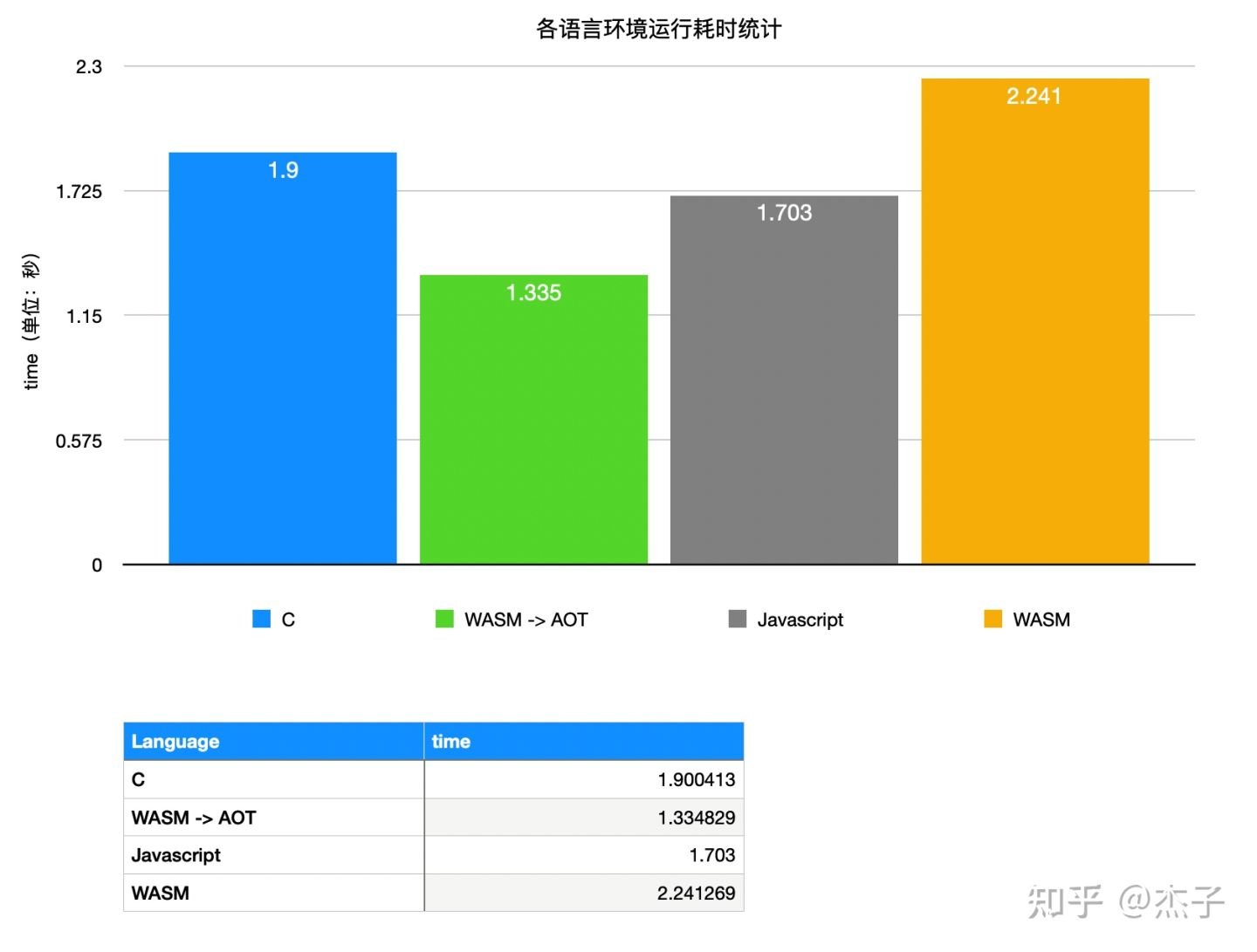Screen dimensions: 1257x952
Task: Click the chart title 各语言环境运行耗时统计
Action: tap(659, 29)
